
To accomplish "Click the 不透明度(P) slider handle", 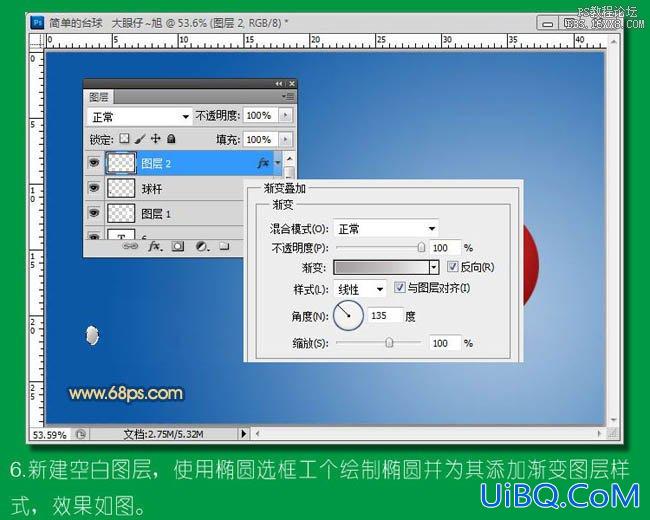I will point(421,248).
